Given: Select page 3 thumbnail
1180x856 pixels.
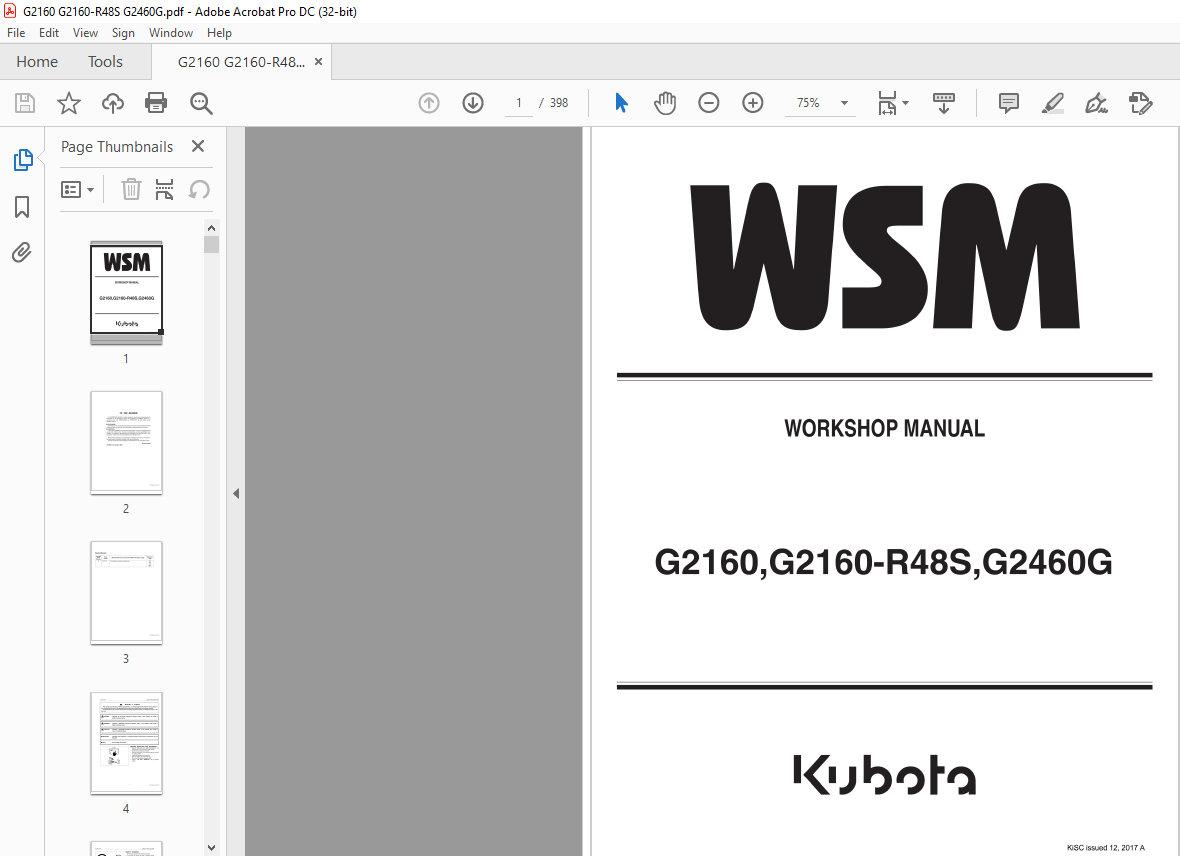Looking at the screenshot, I should (126, 592).
